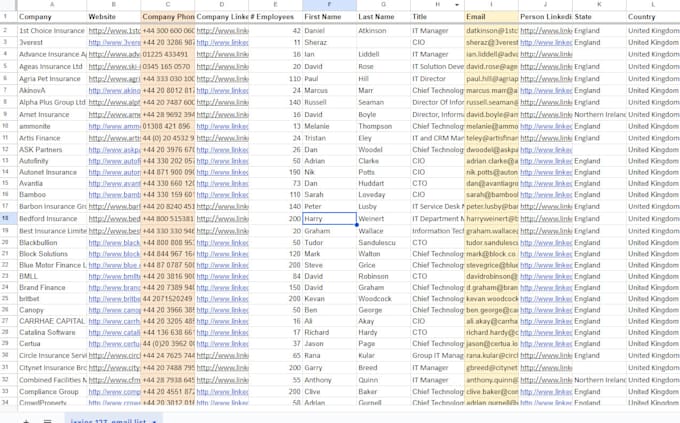Select phone cell '01225 433491'
Image resolution: width=680 pixels, height=423 pixels.
(168, 54)
